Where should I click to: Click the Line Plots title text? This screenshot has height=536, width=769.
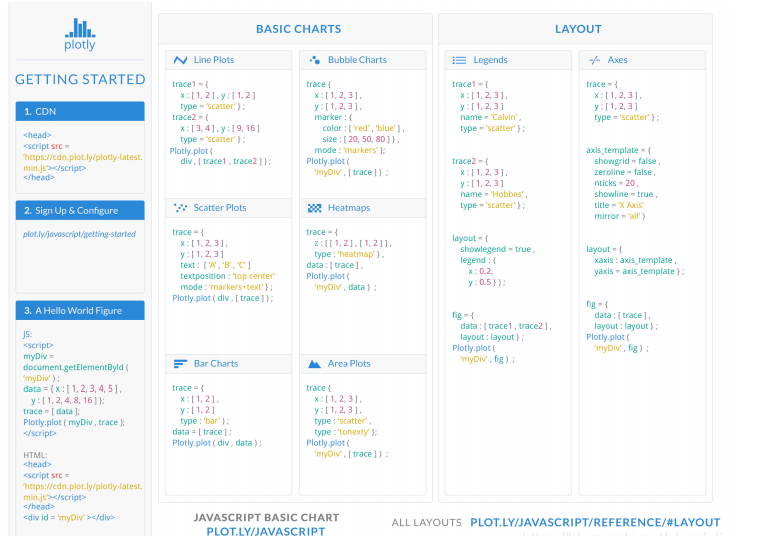(214, 60)
